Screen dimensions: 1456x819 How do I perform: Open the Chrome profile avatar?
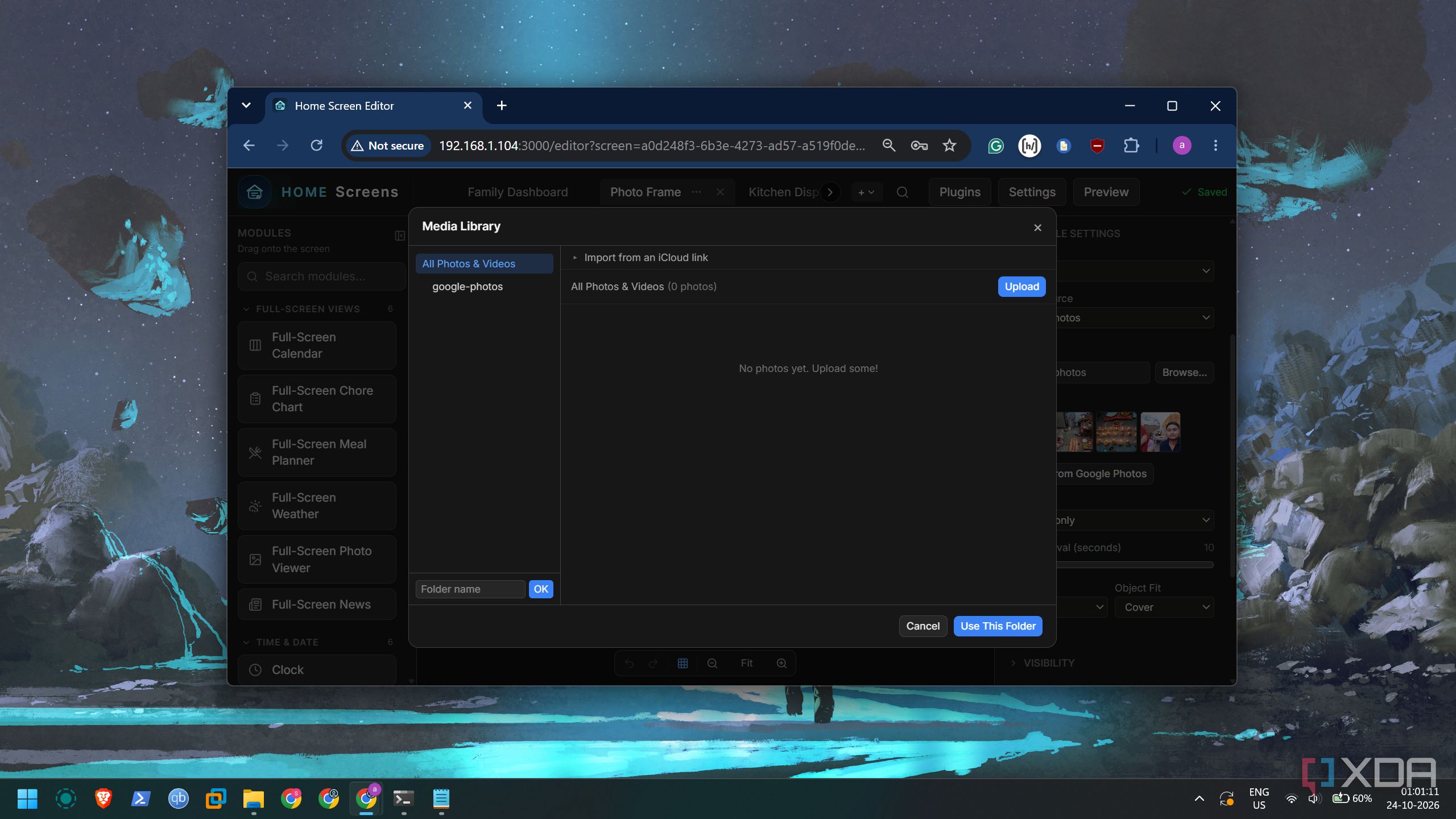1182,146
